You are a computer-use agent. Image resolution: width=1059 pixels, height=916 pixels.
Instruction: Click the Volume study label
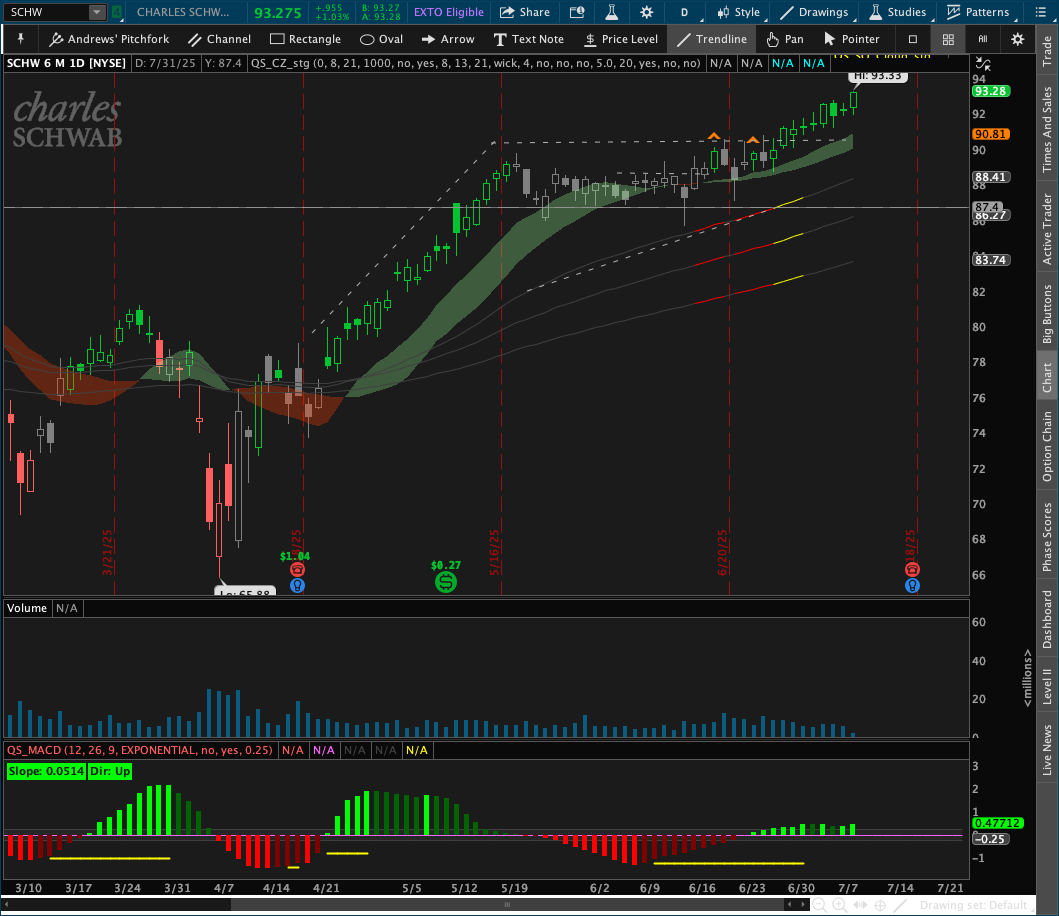point(27,608)
